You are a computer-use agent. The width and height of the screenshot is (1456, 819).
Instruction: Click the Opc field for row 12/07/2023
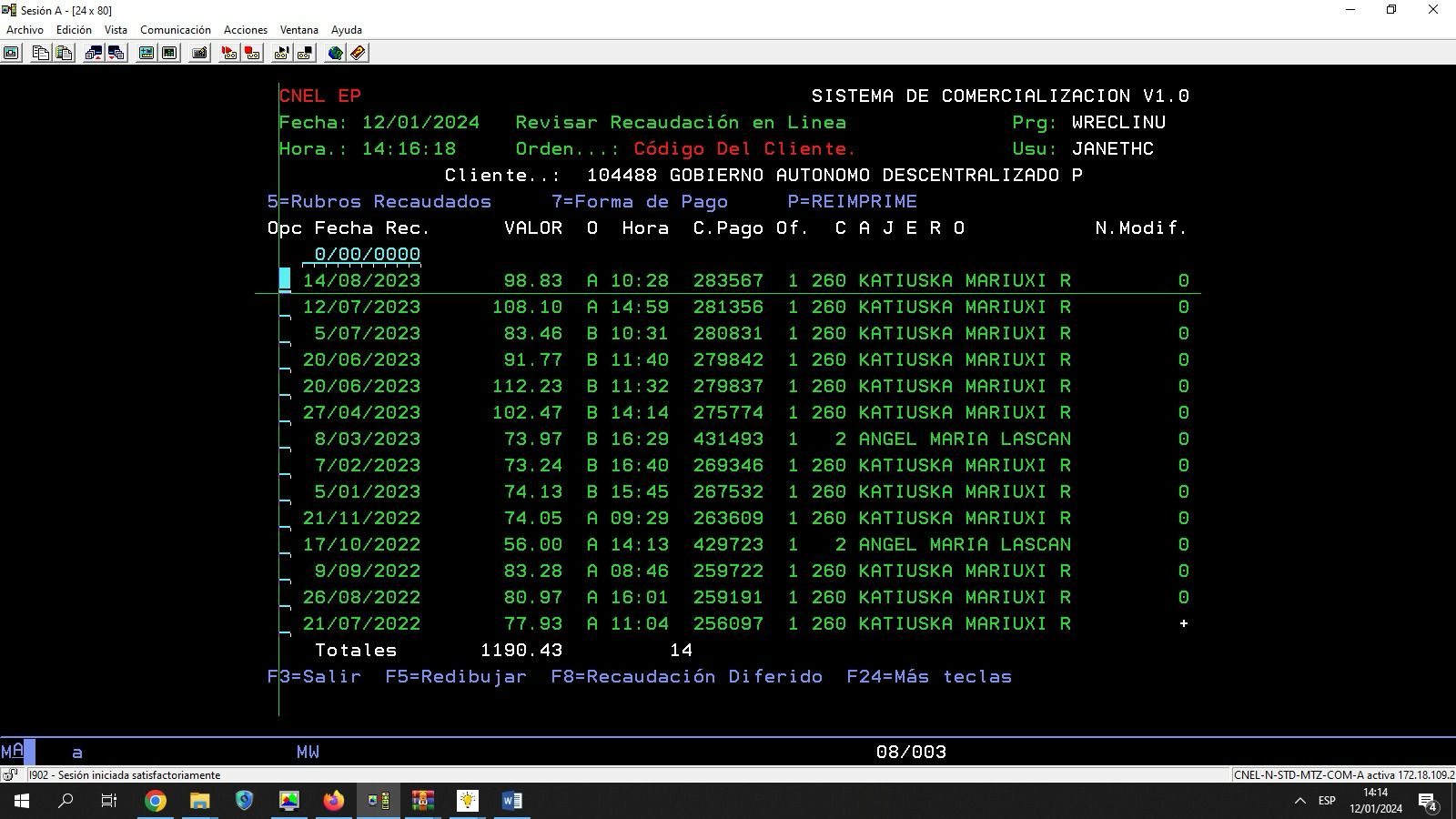click(285, 308)
